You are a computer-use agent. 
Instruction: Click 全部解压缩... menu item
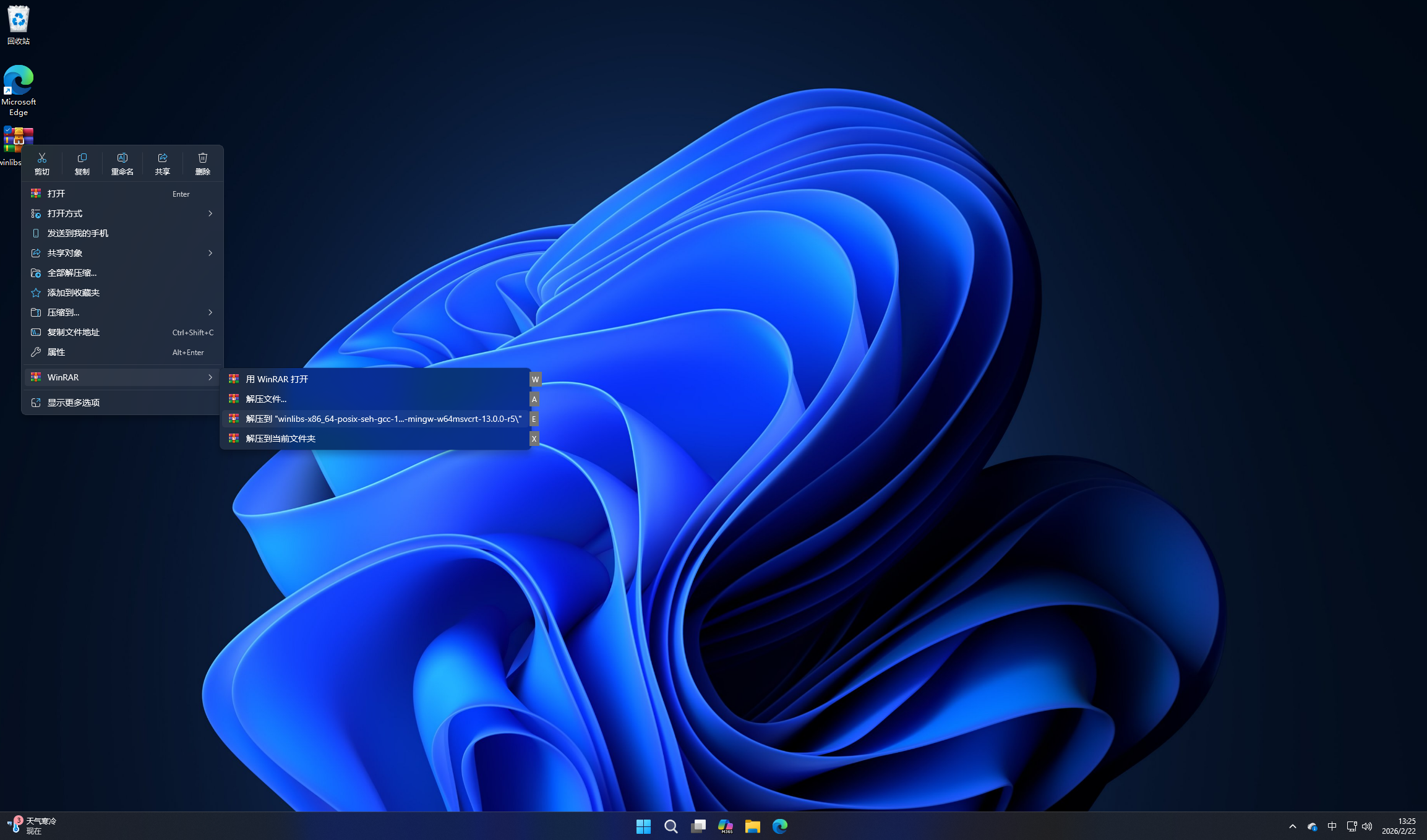pyautogui.click(x=72, y=273)
